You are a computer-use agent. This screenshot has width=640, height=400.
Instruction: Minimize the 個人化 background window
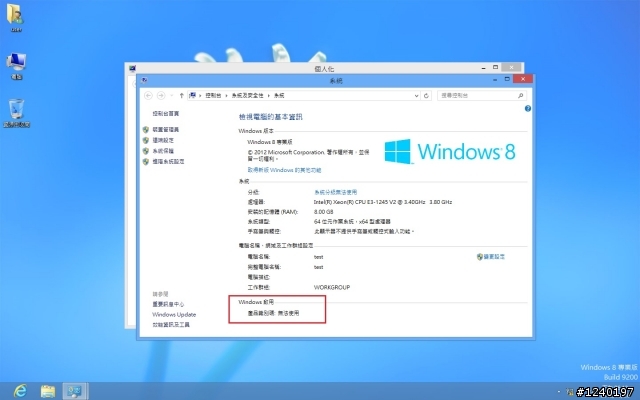(484, 68)
